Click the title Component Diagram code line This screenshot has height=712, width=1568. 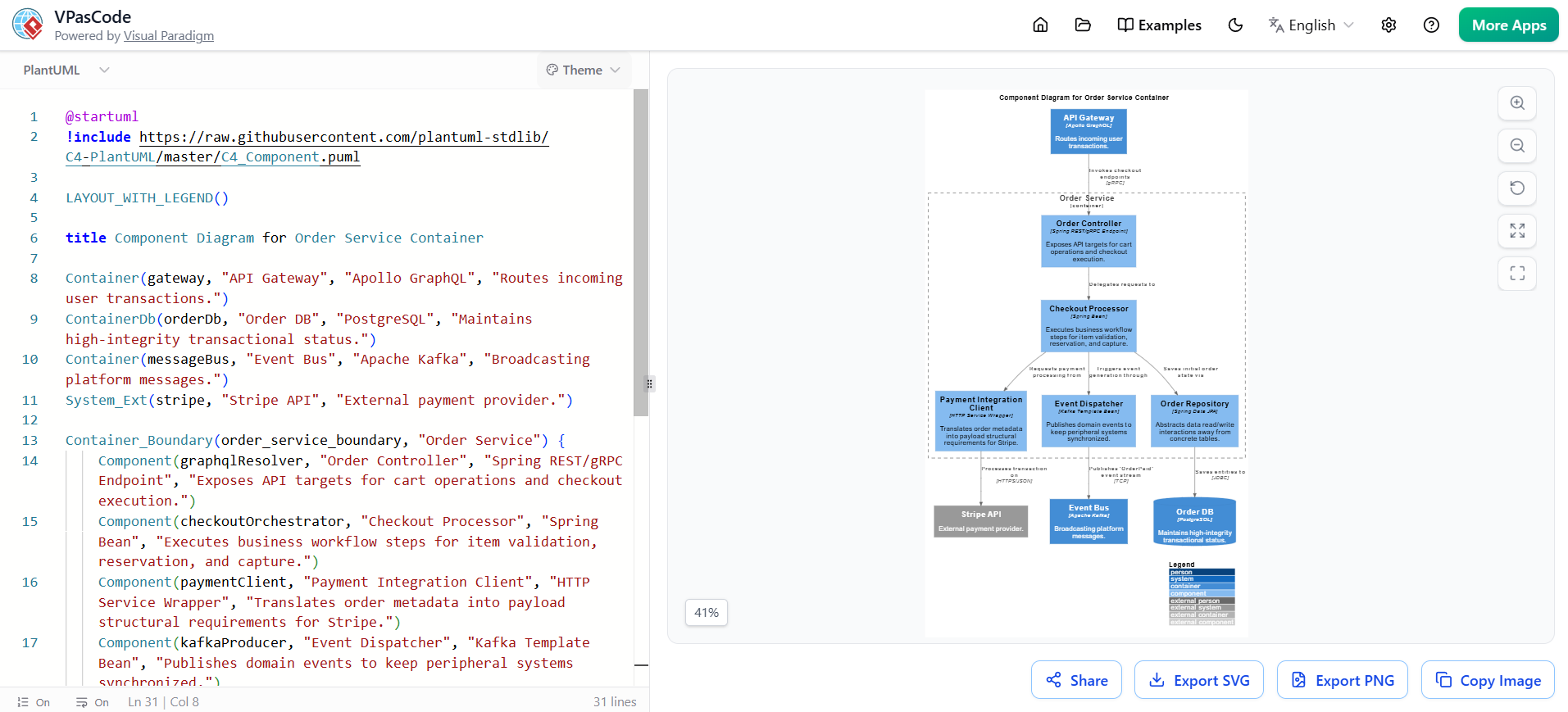pos(275,238)
